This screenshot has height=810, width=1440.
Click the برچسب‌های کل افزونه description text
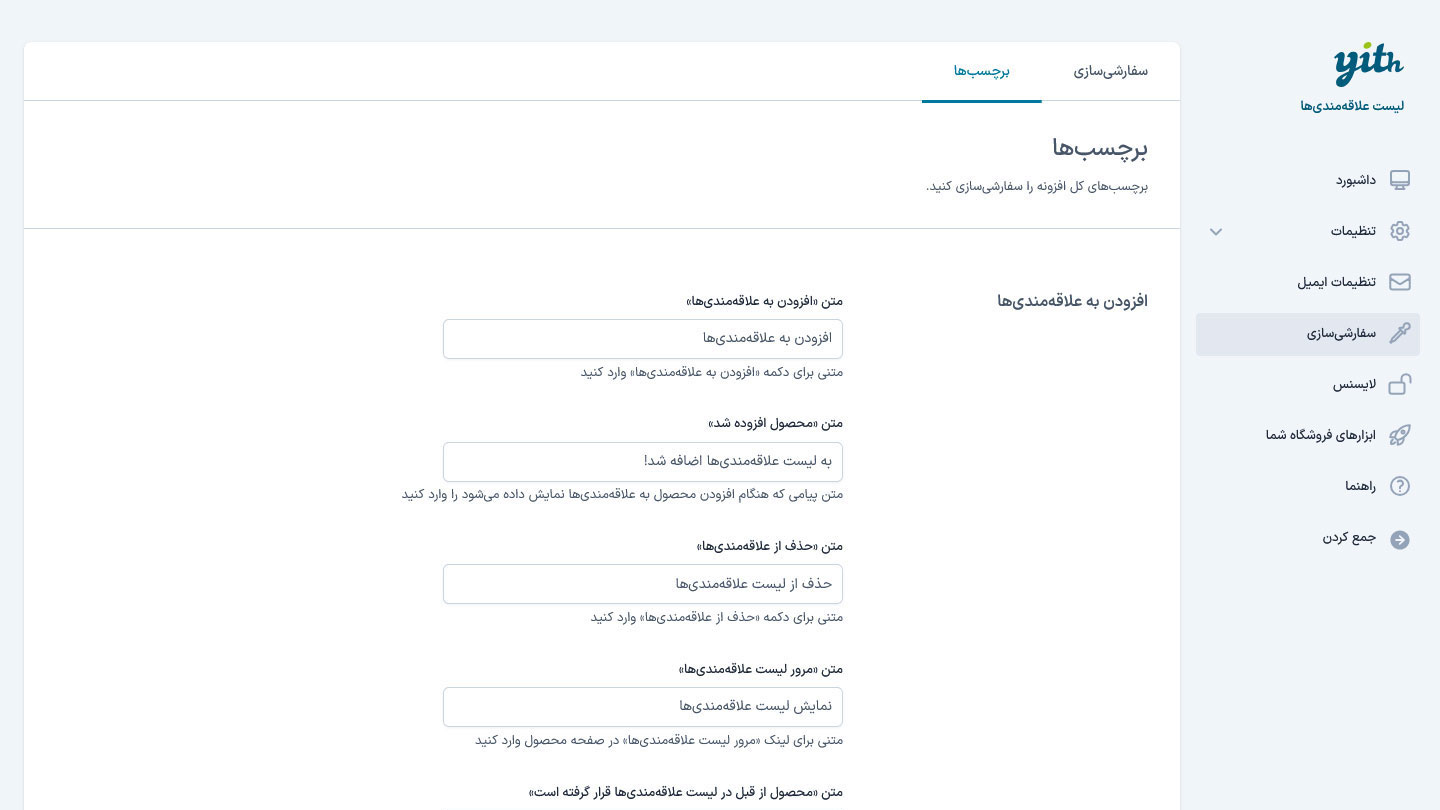[1037, 187]
